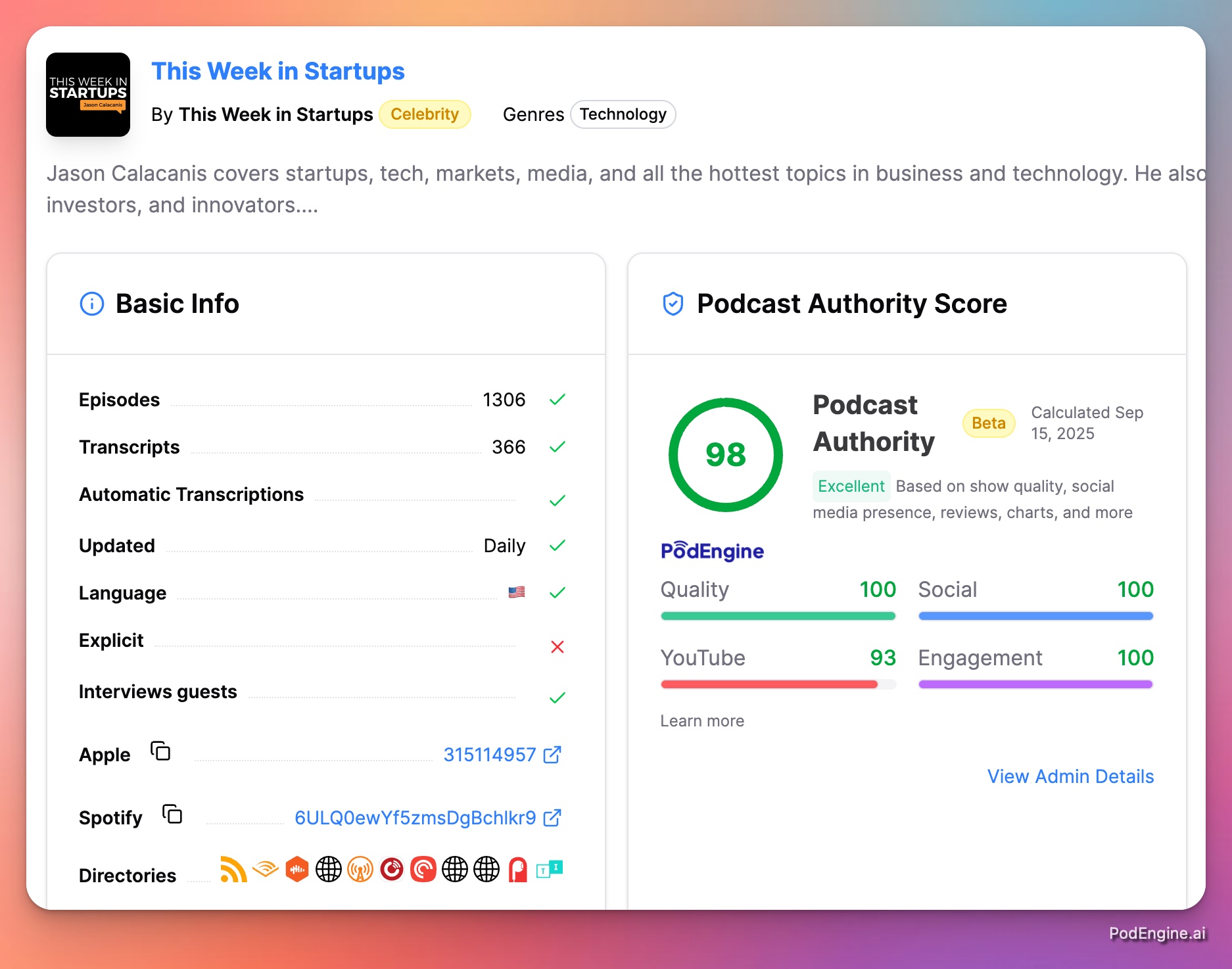Open Spotify link 6ULQ0ewYf5zmsDgBchlkr9

(415, 818)
